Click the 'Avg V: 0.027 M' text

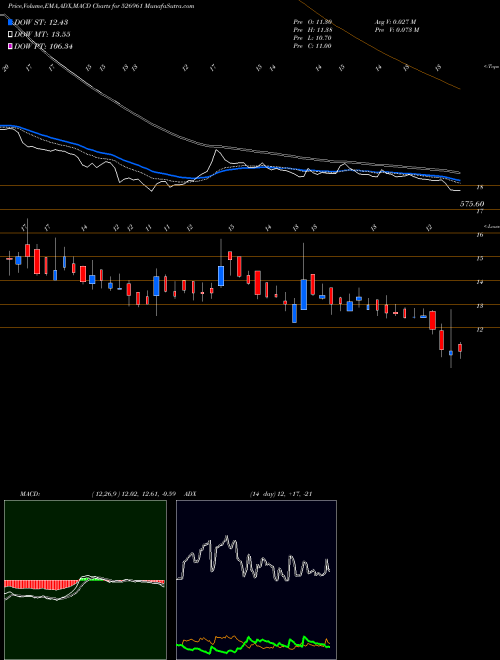(395, 22)
